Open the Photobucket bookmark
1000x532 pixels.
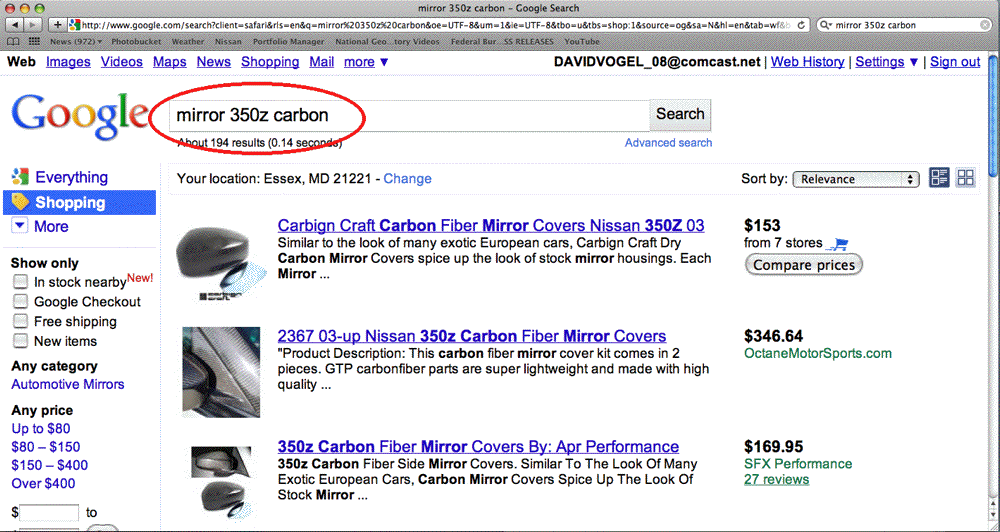(x=137, y=41)
